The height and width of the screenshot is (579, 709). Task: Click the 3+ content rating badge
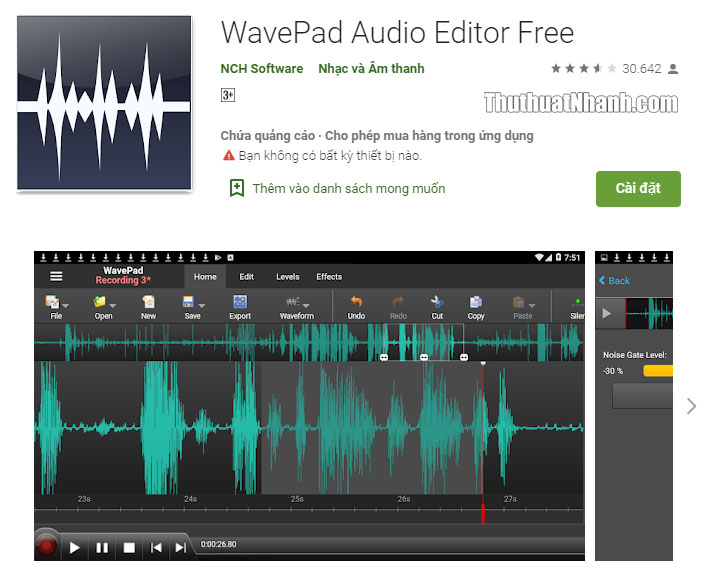tap(228, 95)
